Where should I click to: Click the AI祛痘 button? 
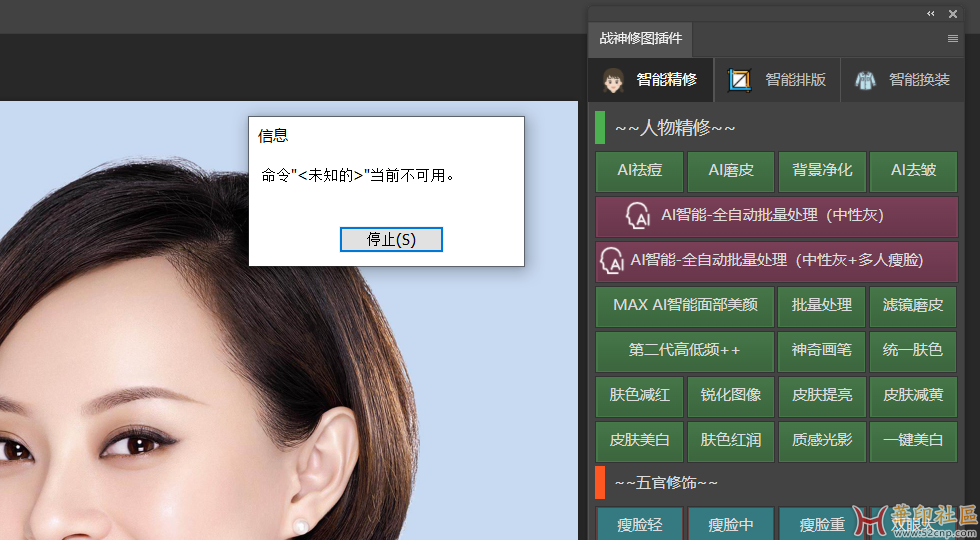point(640,171)
